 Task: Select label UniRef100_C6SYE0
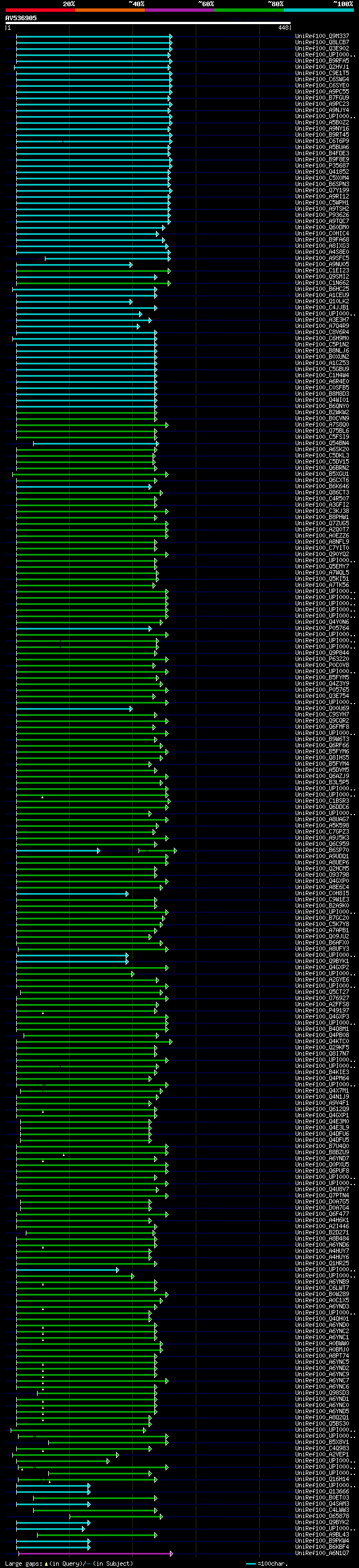323,85
